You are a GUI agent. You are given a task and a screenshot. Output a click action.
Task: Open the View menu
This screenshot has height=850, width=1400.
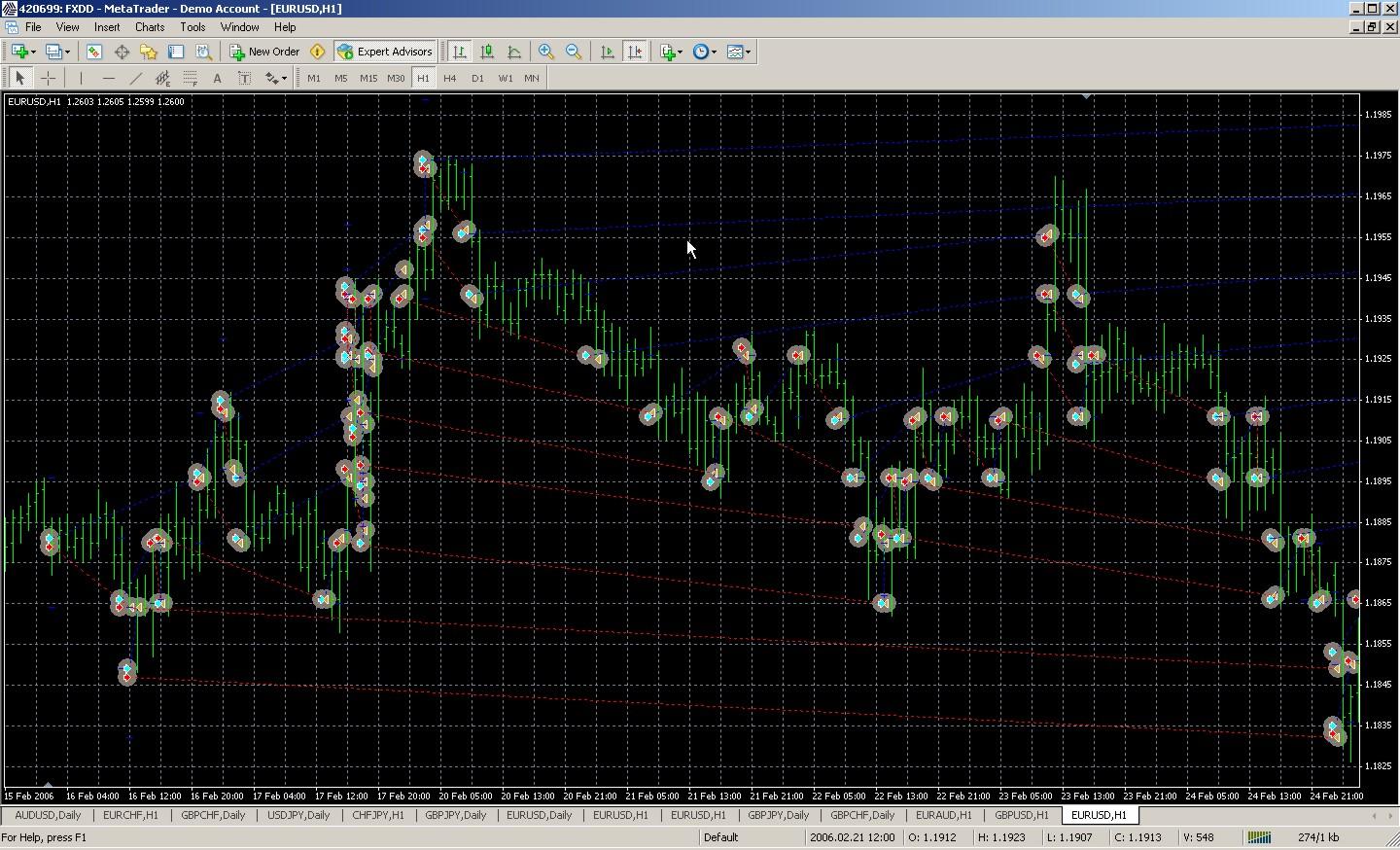(67, 27)
